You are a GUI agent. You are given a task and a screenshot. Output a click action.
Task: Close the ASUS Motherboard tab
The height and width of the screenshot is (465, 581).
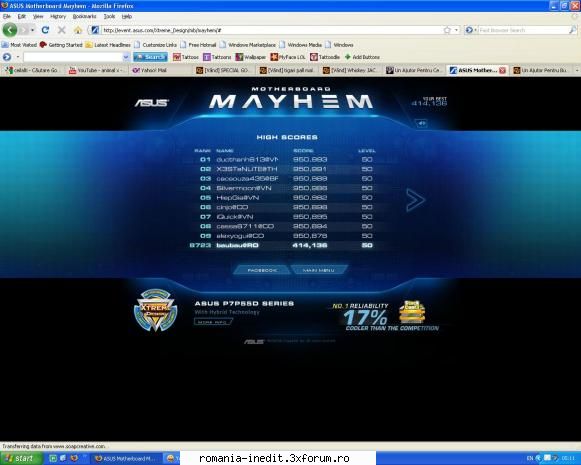[502, 70]
